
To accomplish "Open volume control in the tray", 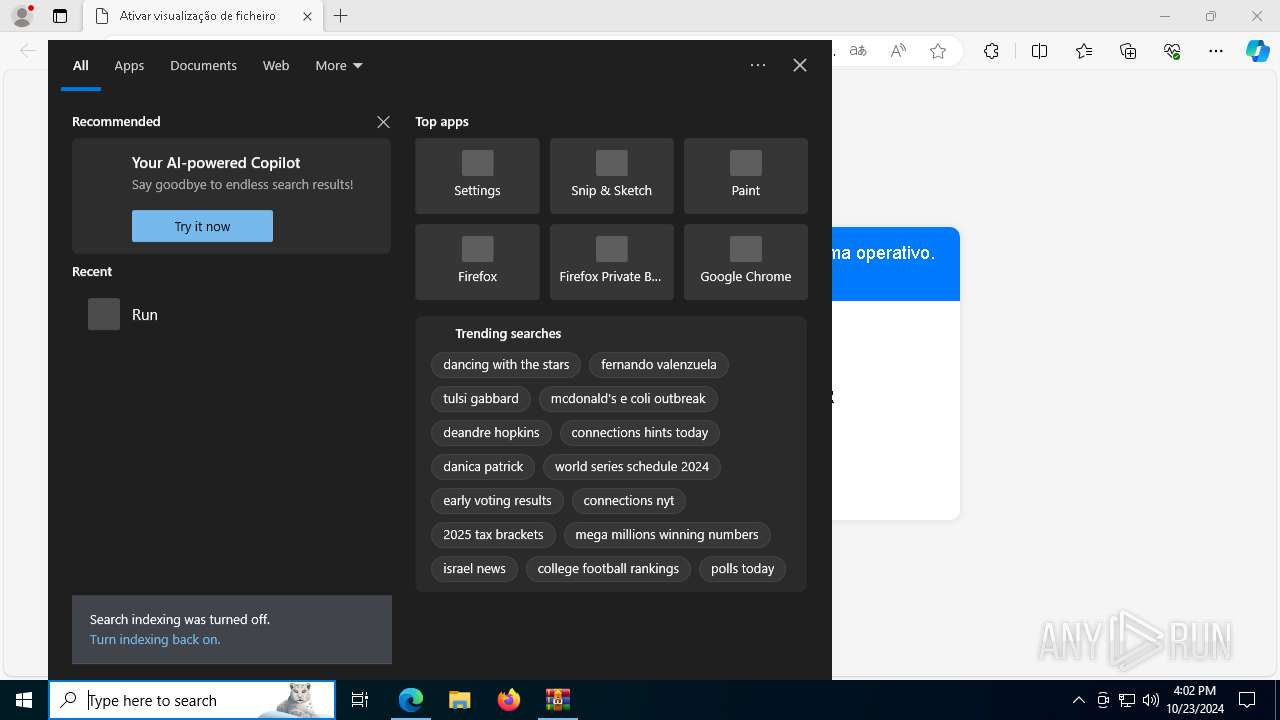I will [1150, 700].
